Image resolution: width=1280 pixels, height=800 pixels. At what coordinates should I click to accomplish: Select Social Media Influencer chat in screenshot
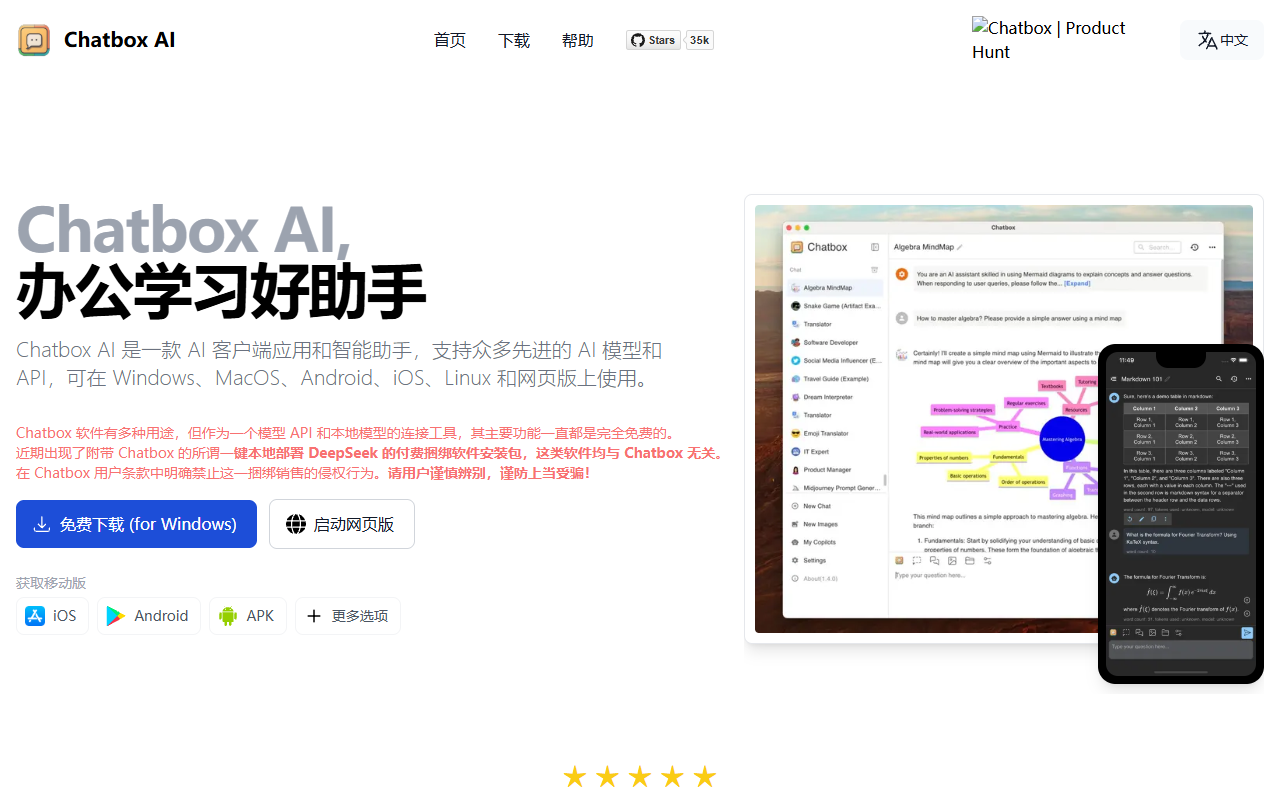pyautogui.click(x=836, y=361)
